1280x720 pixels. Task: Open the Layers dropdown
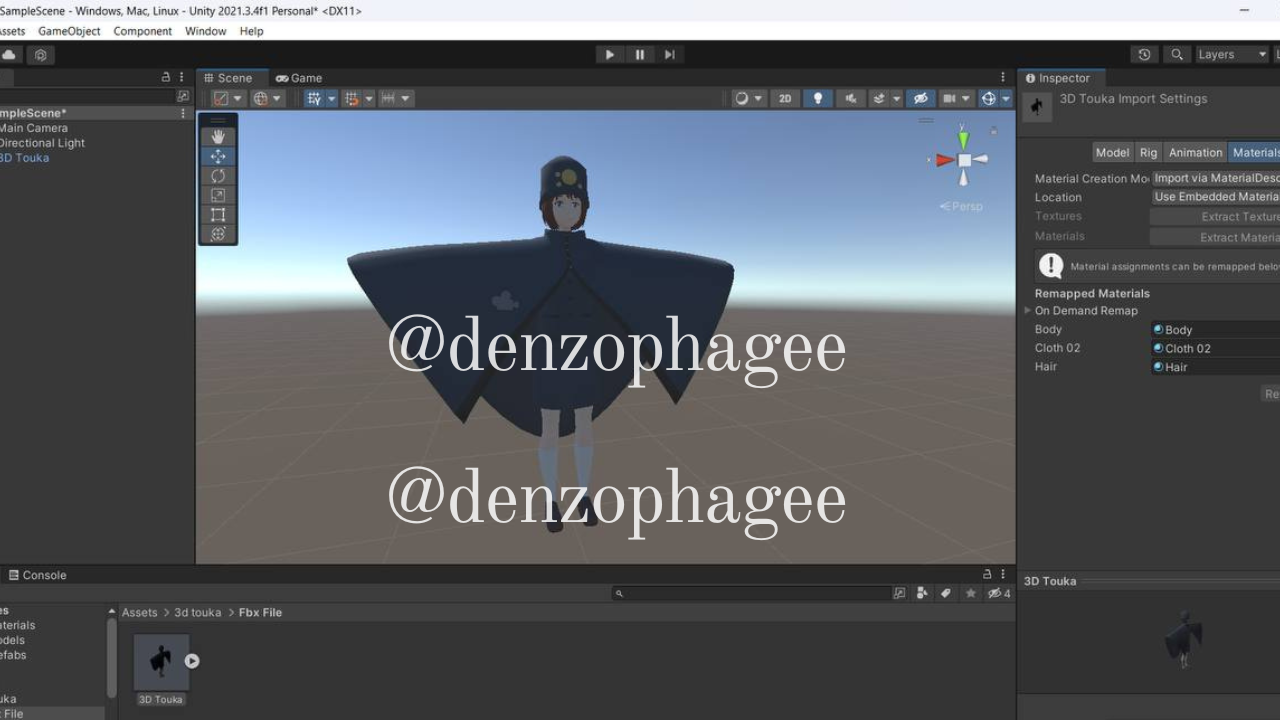(x=1232, y=54)
